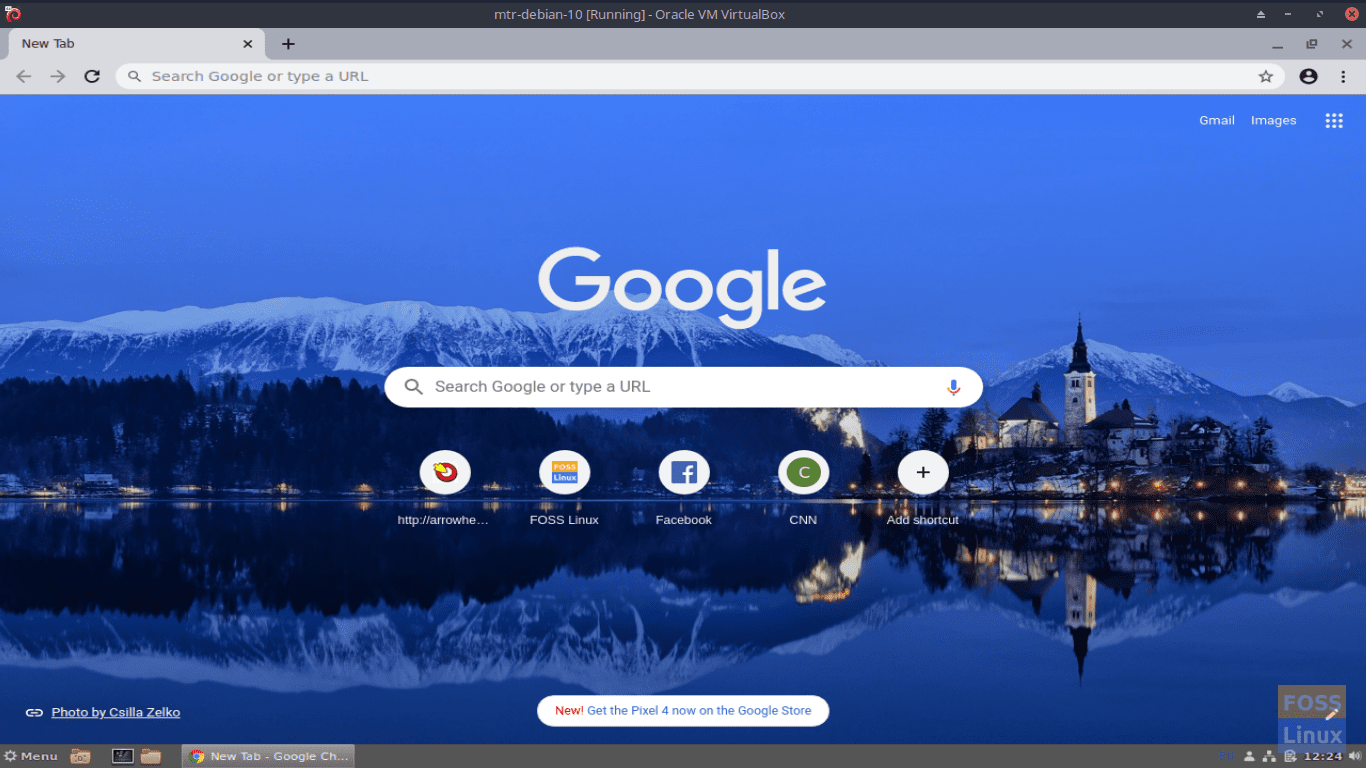
Task: Select the FOSS Linux shortcut label
Action: (x=564, y=520)
